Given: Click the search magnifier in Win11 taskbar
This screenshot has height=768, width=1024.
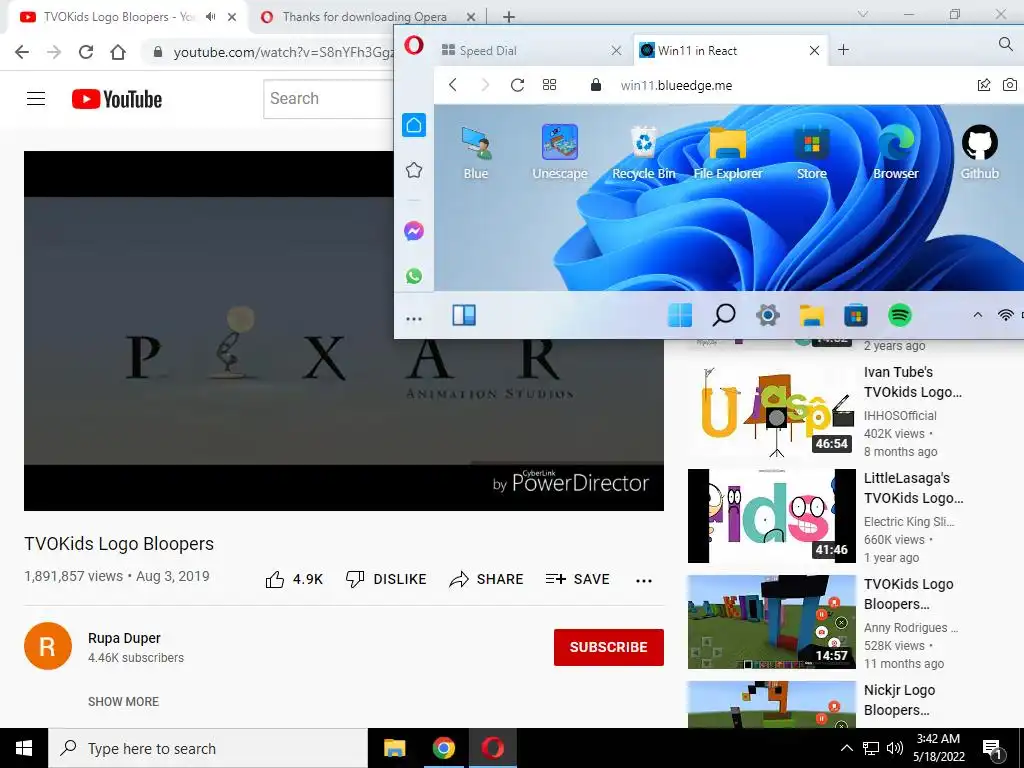Looking at the screenshot, I should (x=724, y=315).
